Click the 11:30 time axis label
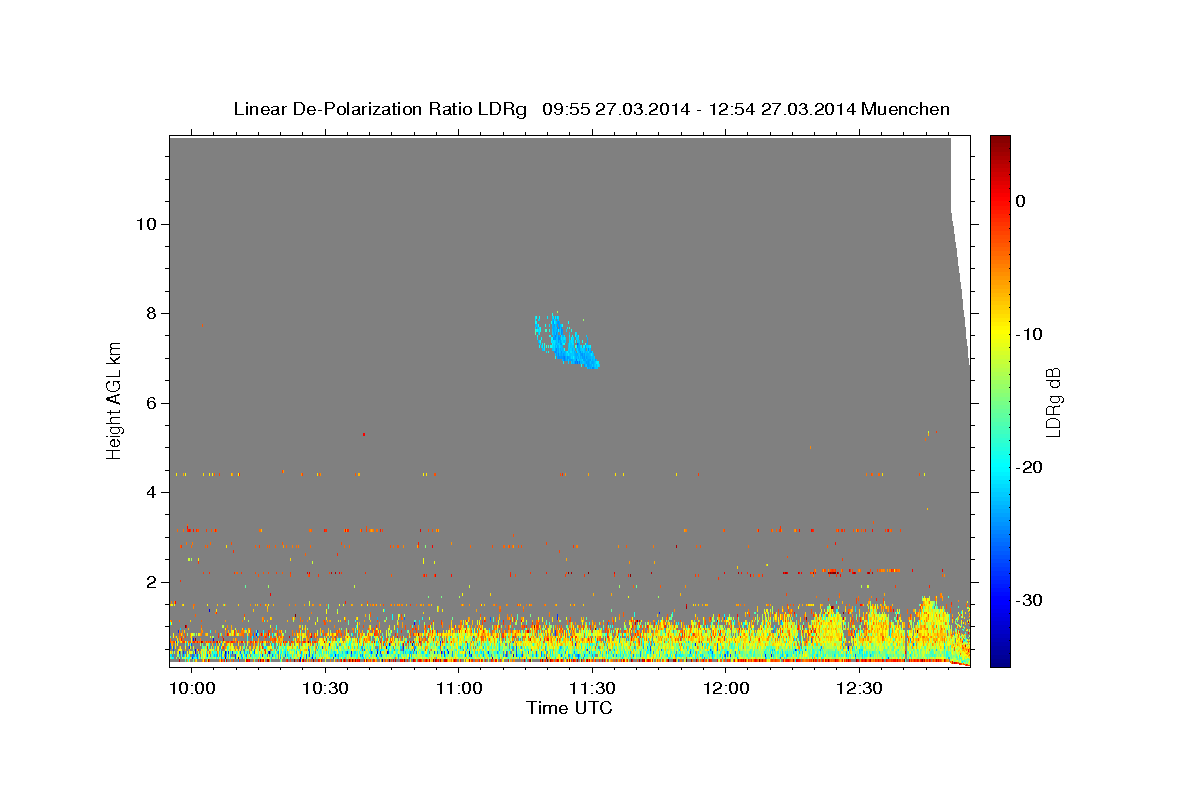Image resolution: width=1200 pixels, height=800 pixels. click(592, 689)
